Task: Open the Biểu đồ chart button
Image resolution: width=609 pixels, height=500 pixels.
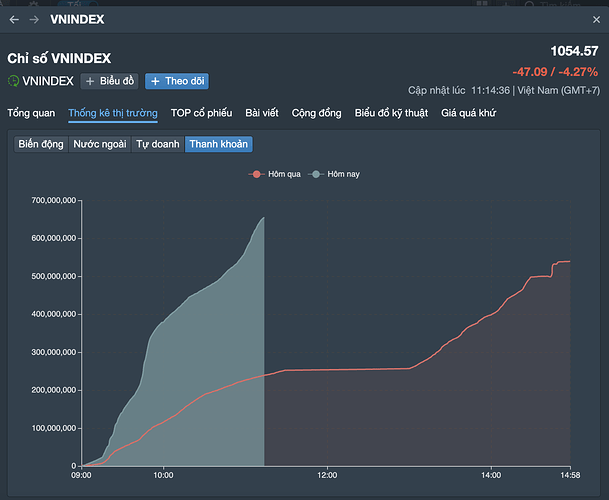Action: pyautogui.click(x=109, y=81)
